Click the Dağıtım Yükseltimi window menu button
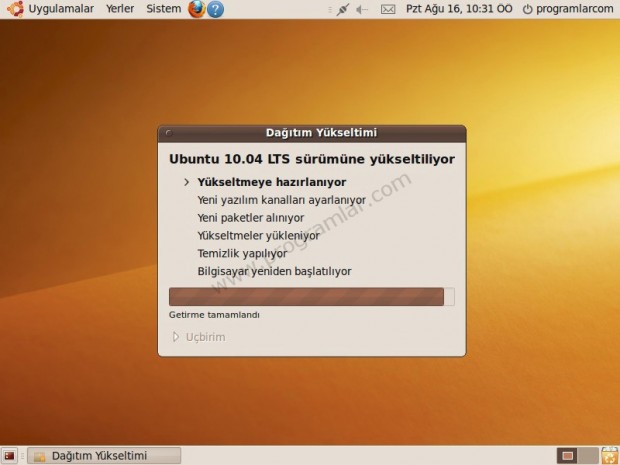Screen dimensions: 620x465 pos(169,133)
